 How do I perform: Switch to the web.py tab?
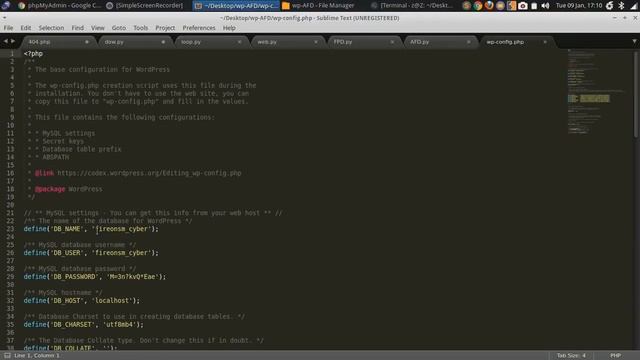coord(286,42)
